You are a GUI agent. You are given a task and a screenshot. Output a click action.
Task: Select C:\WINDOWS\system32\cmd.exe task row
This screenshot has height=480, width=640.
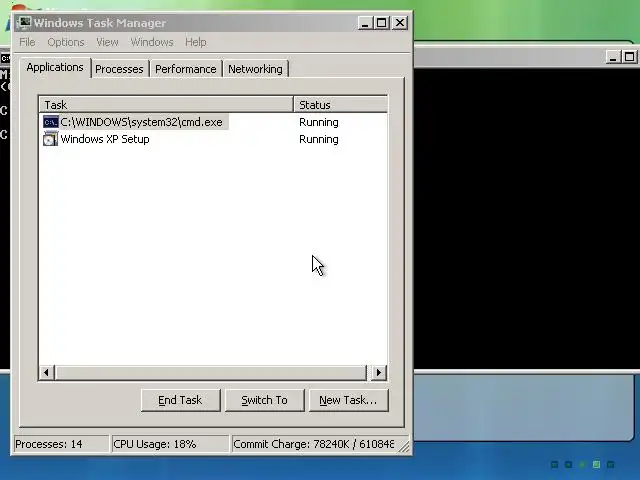[x=213, y=122]
